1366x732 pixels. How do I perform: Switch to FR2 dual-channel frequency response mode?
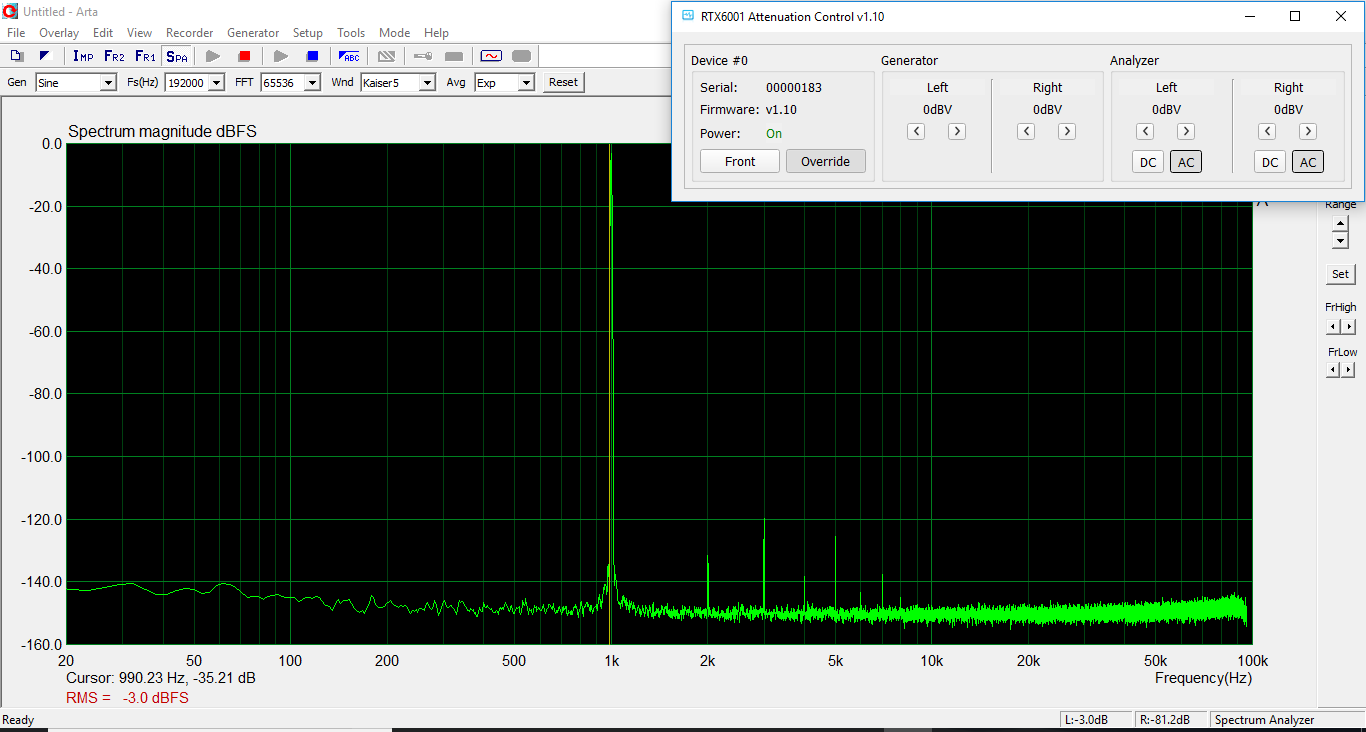114,56
